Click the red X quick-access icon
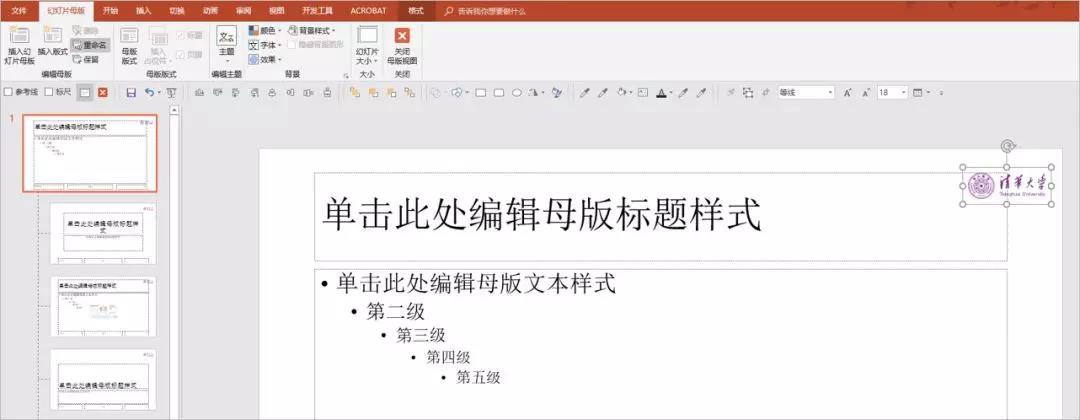Screen dimensions: 1080x420 pos(103,92)
